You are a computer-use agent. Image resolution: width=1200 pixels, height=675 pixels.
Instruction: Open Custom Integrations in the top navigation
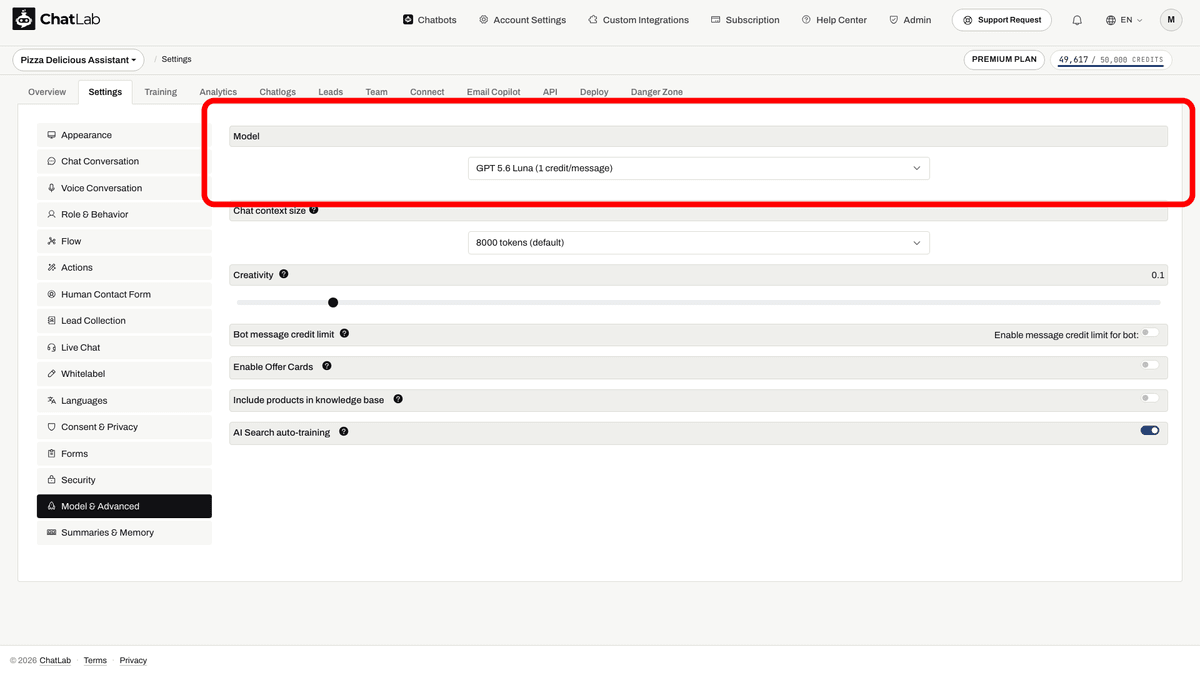click(638, 20)
